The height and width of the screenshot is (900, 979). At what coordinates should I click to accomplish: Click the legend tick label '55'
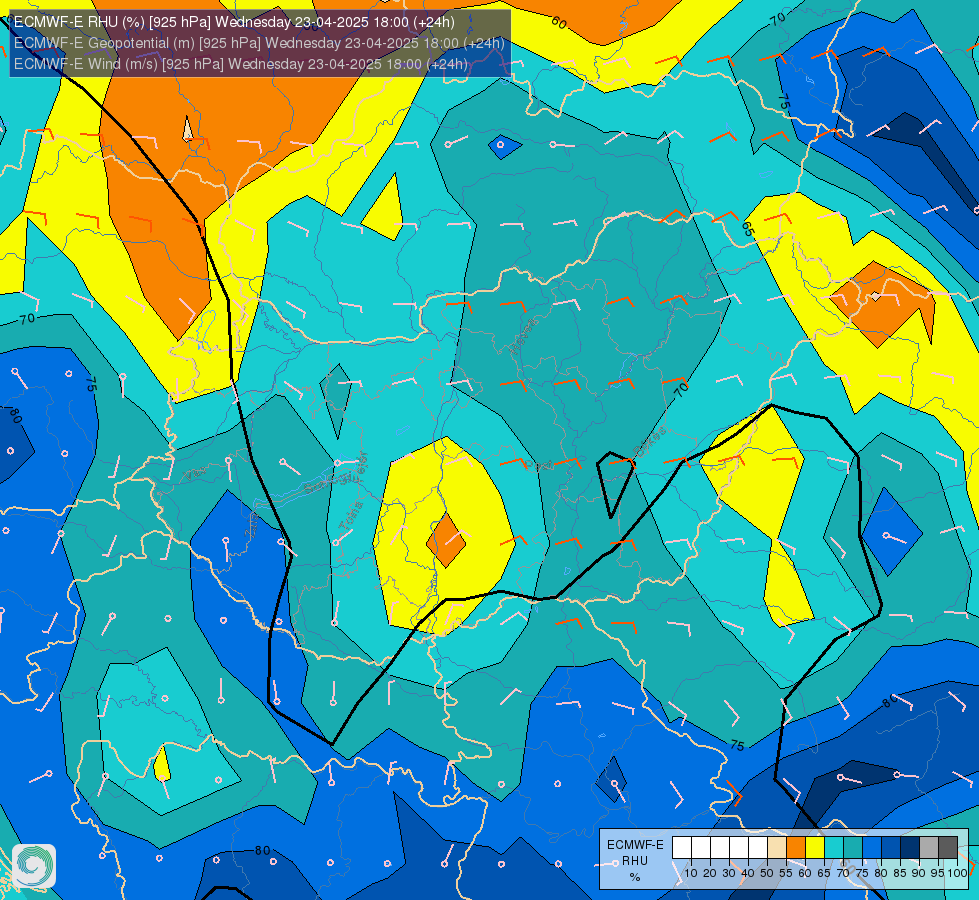pos(786,873)
